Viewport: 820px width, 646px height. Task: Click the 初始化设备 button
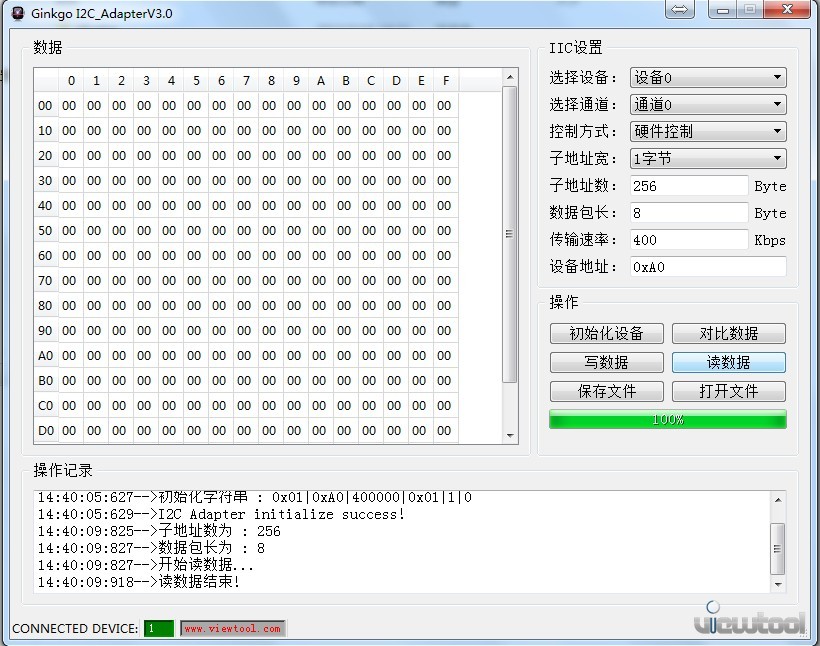click(607, 333)
